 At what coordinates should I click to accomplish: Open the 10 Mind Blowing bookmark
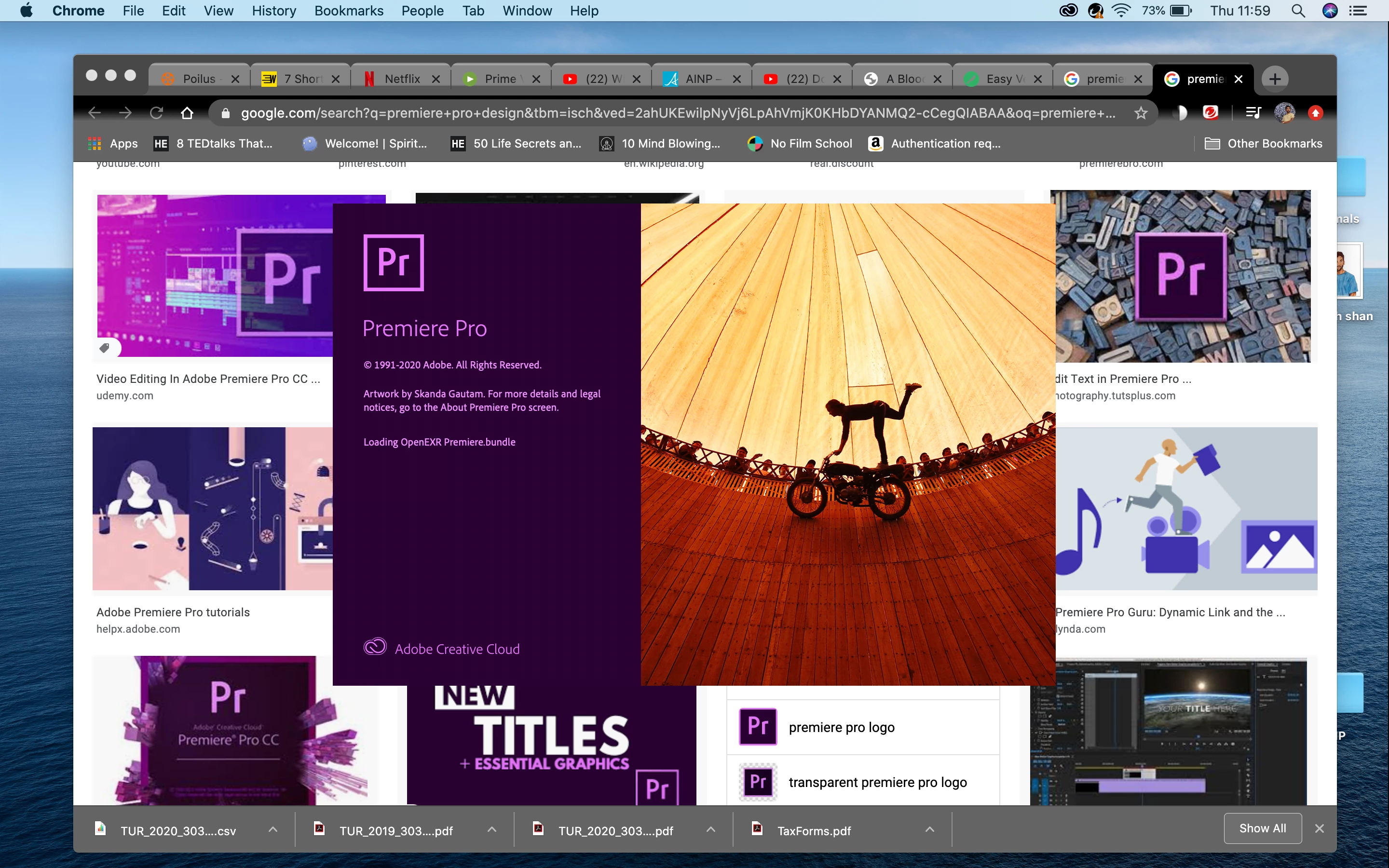click(659, 144)
